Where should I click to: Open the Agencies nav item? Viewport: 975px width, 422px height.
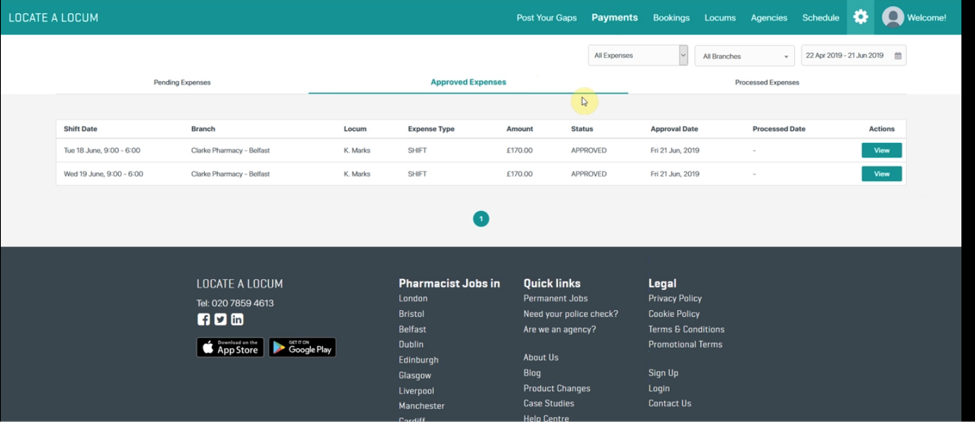pos(769,17)
